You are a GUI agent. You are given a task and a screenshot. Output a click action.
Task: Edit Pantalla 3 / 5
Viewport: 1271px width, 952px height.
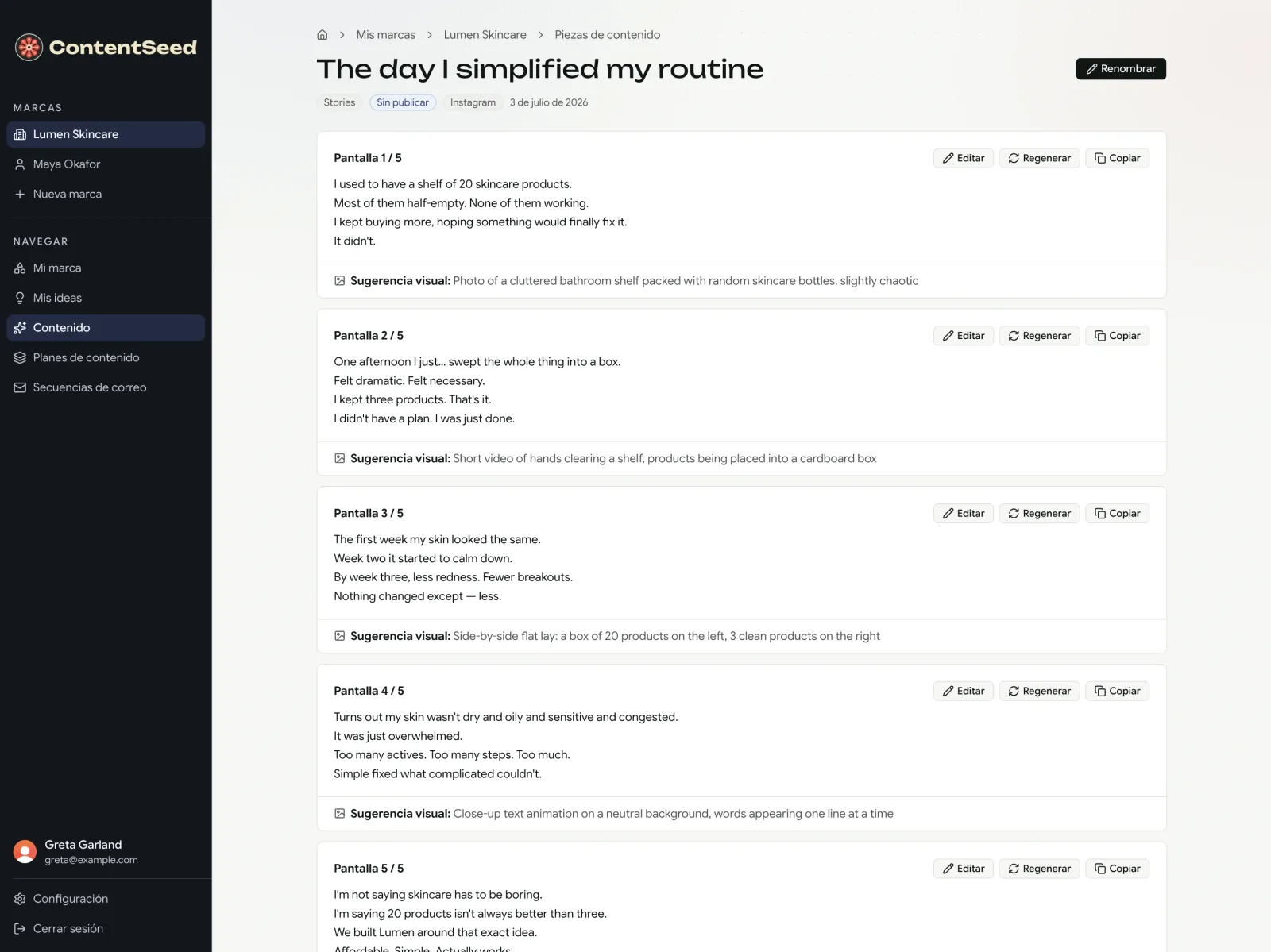point(963,514)
